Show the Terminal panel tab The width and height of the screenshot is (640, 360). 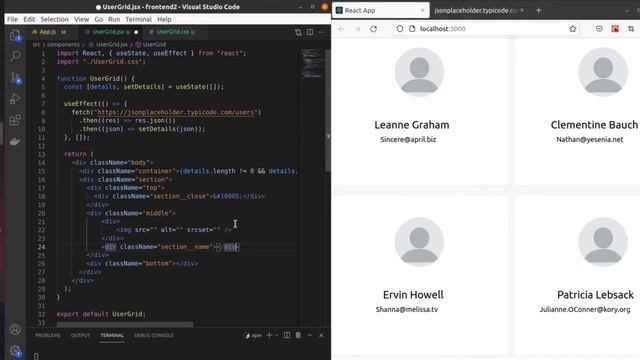pos(112,335)
